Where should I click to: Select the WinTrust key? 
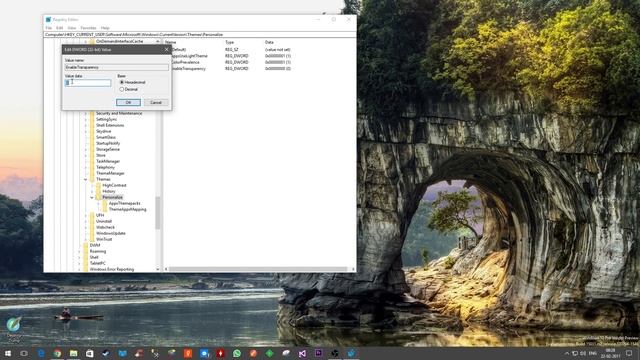pos(104,239)
